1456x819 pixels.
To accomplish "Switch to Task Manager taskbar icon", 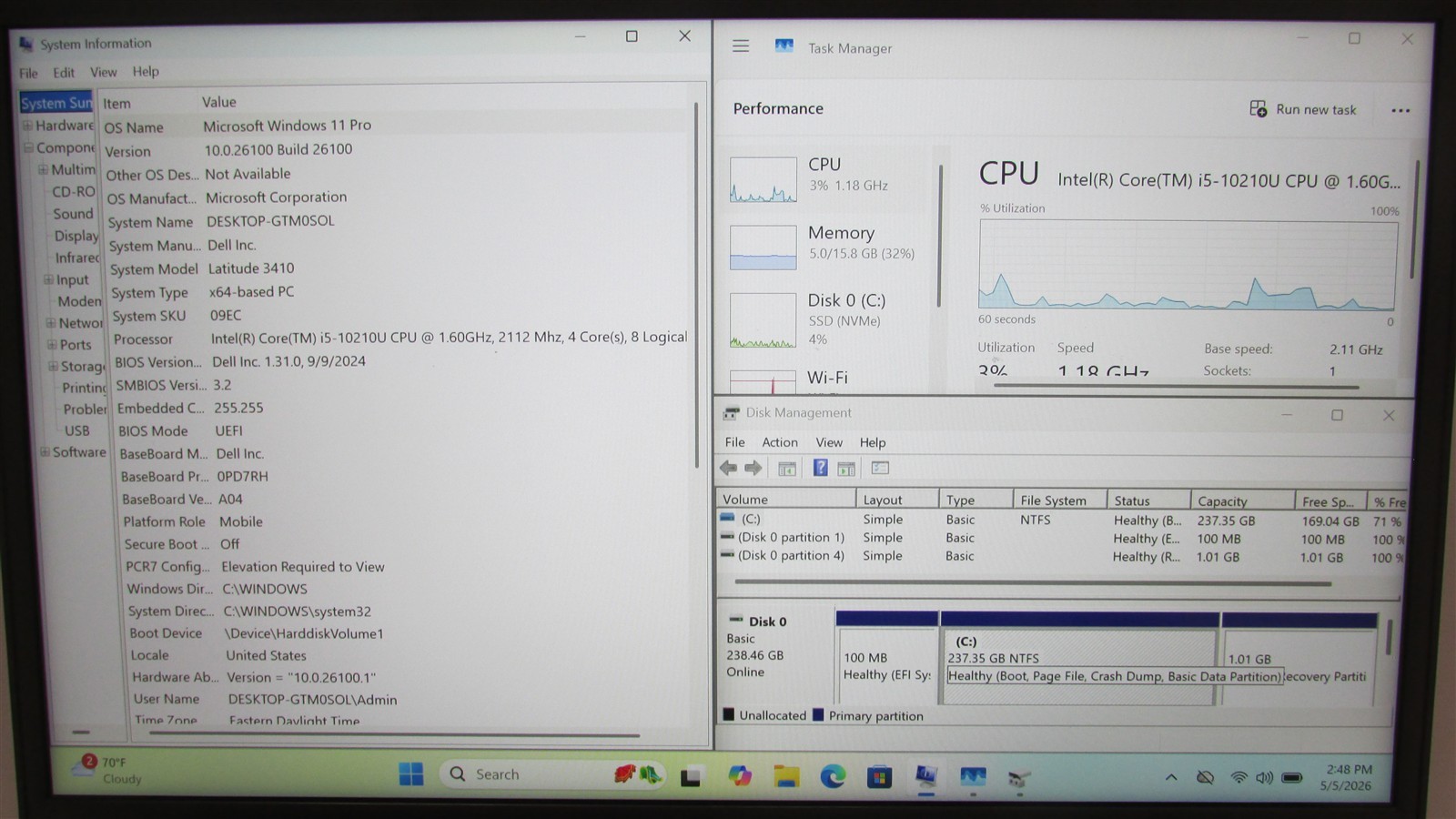I will (973, 777).
